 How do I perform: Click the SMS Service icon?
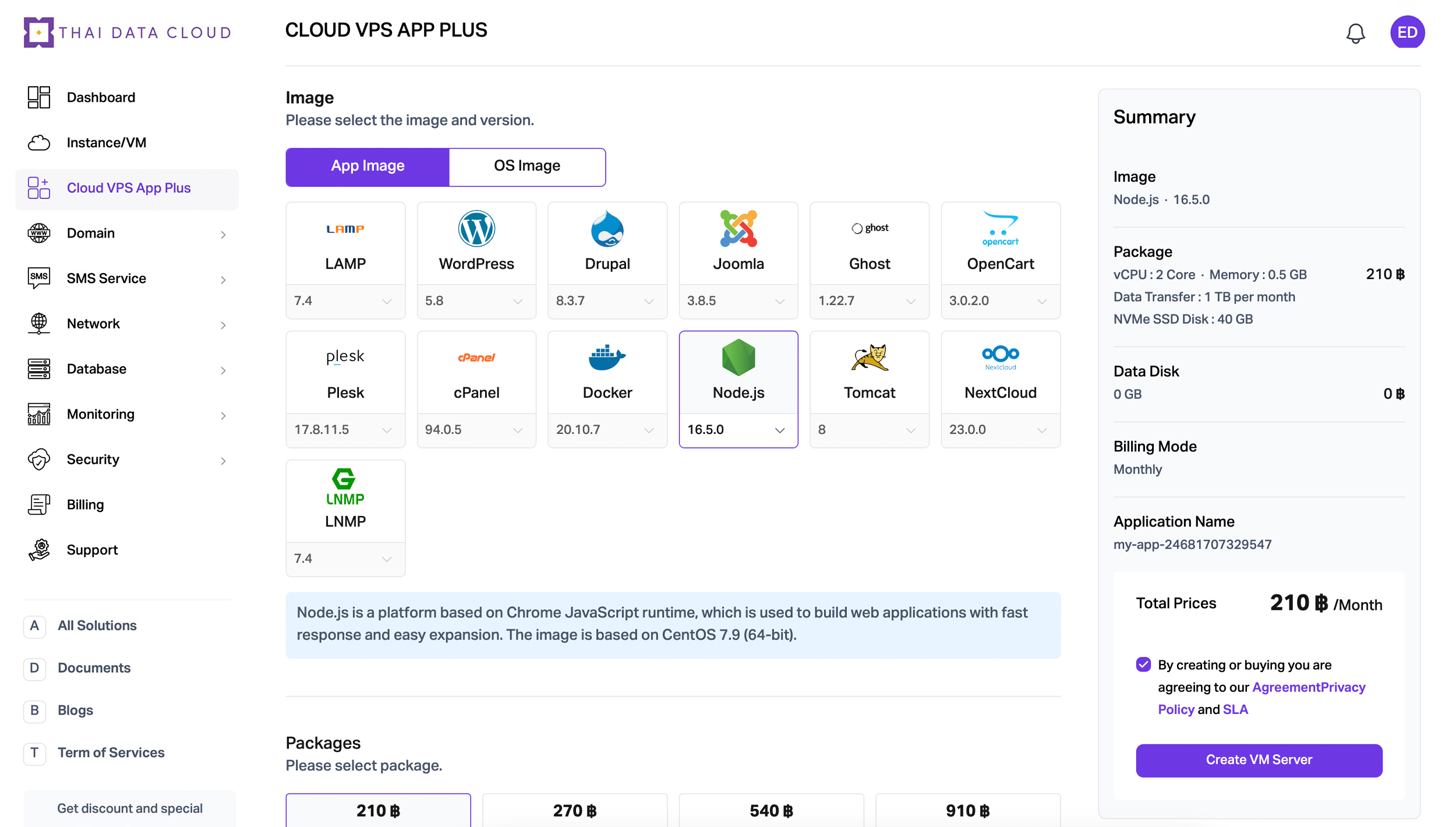pyautogui.click(x=39, y=278)
